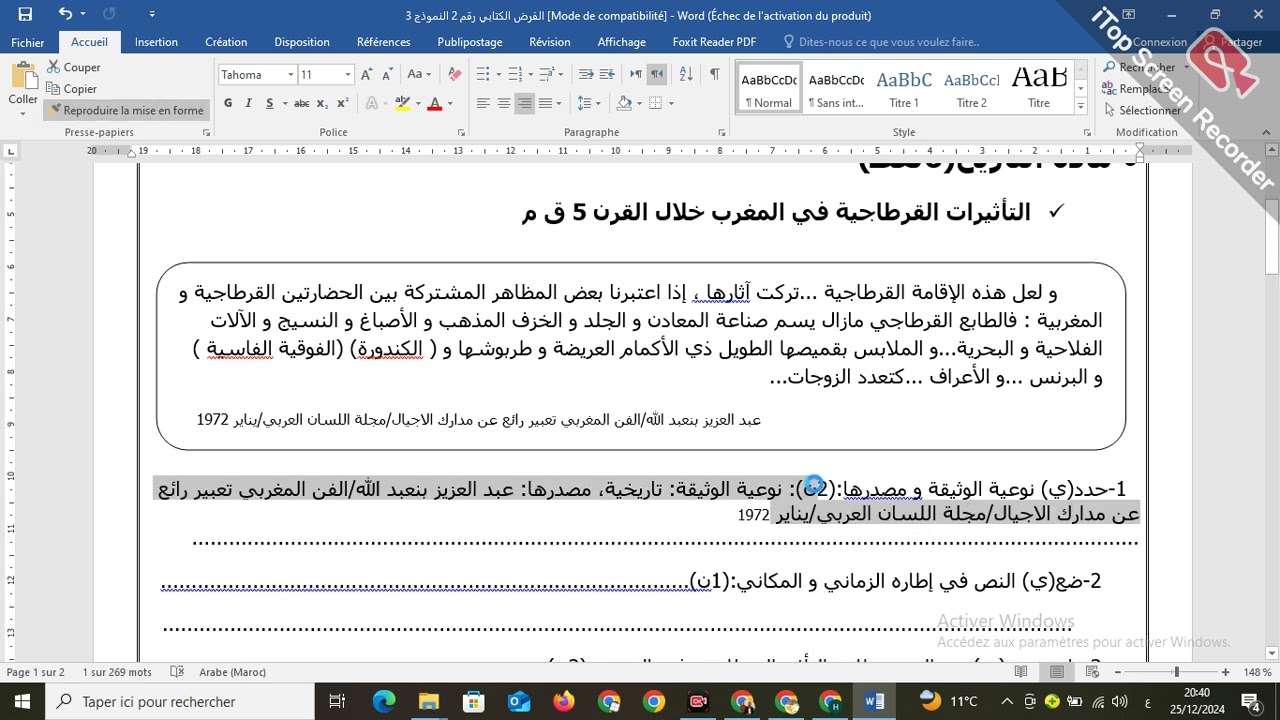This screenshot has height=720, width=1280.
Task: Open Microsoft Edge from the taskbar
Action: coord(384,702)
